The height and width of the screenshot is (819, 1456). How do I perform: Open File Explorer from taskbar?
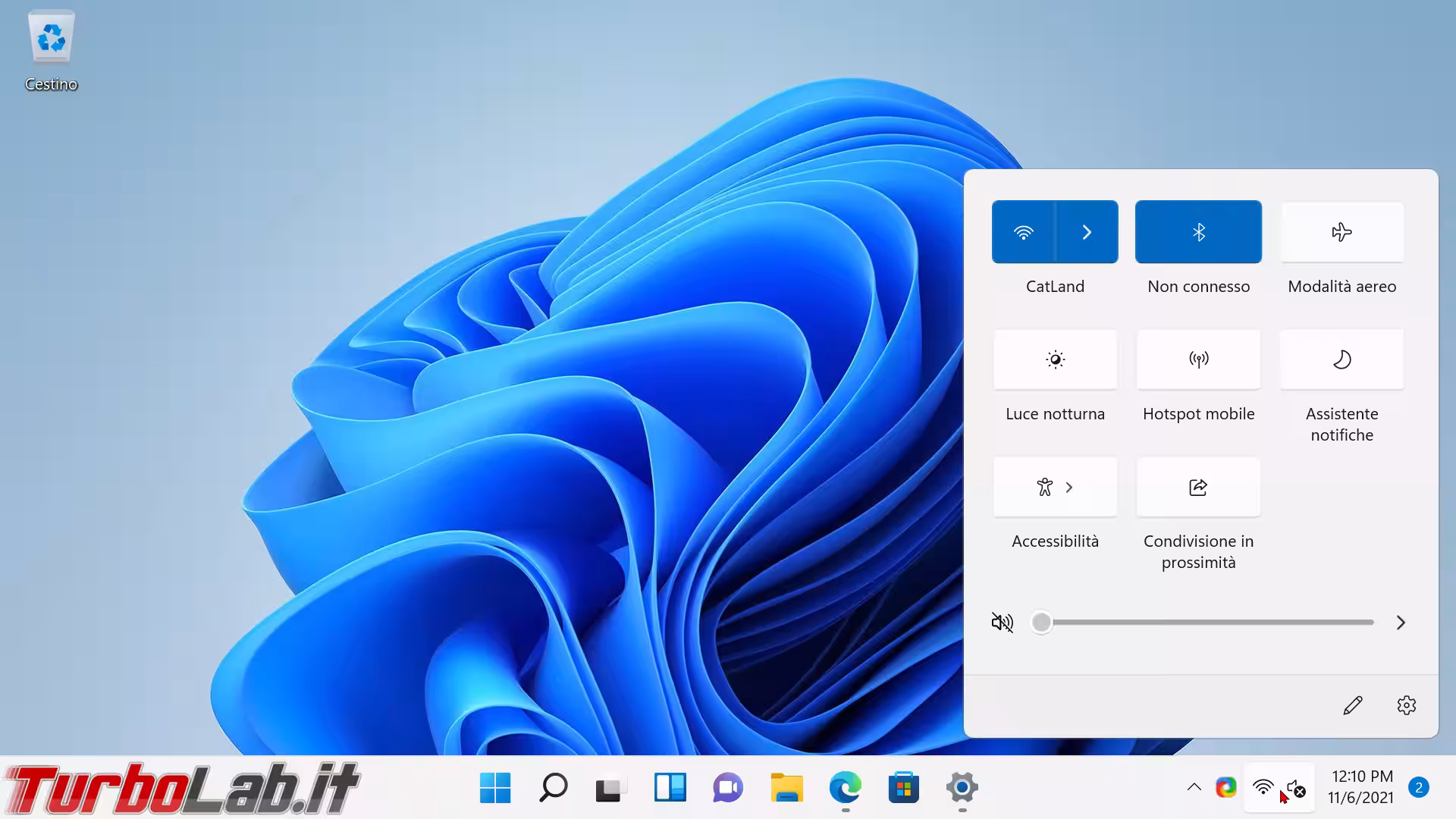(786, 788)
